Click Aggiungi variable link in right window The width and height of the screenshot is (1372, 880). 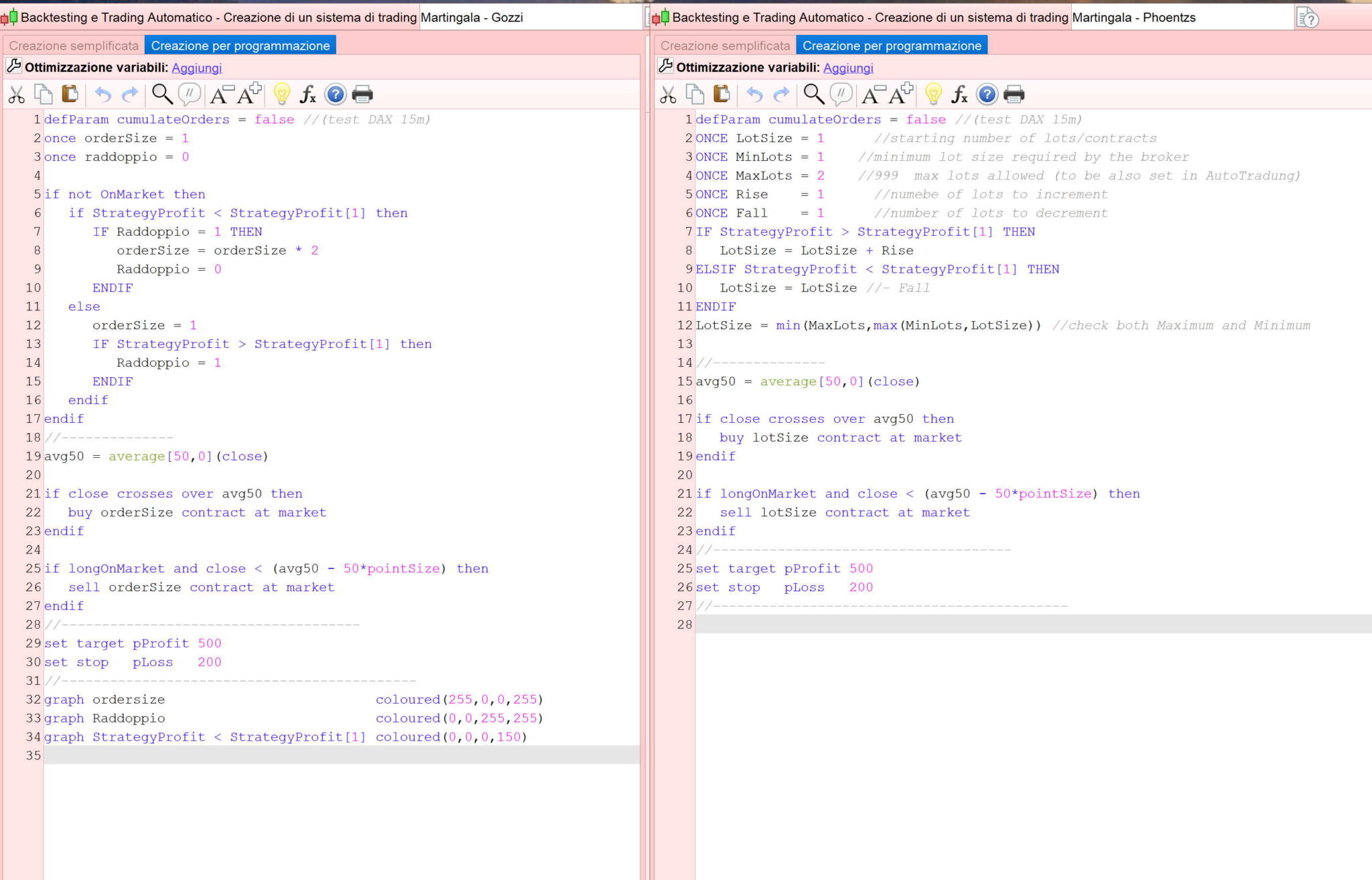coord(848,68)
